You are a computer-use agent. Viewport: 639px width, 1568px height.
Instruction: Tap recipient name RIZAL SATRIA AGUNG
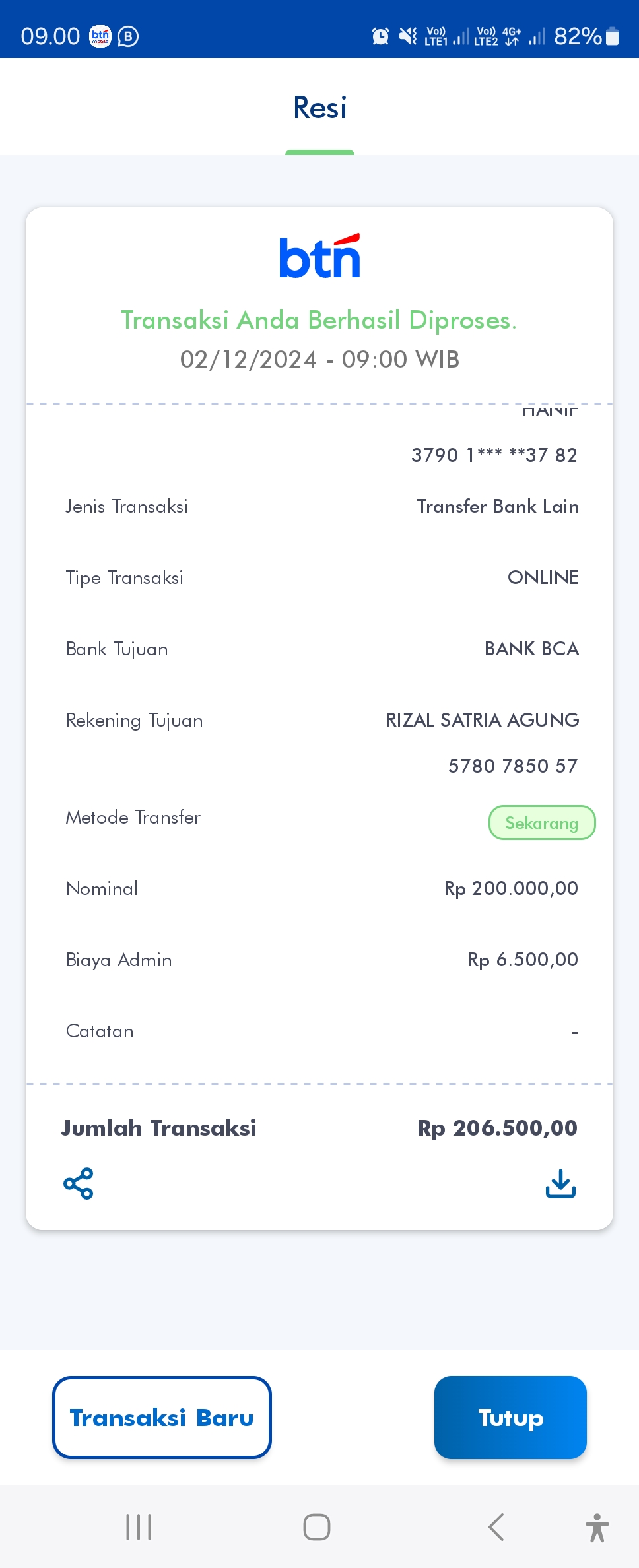click(483, 720)
